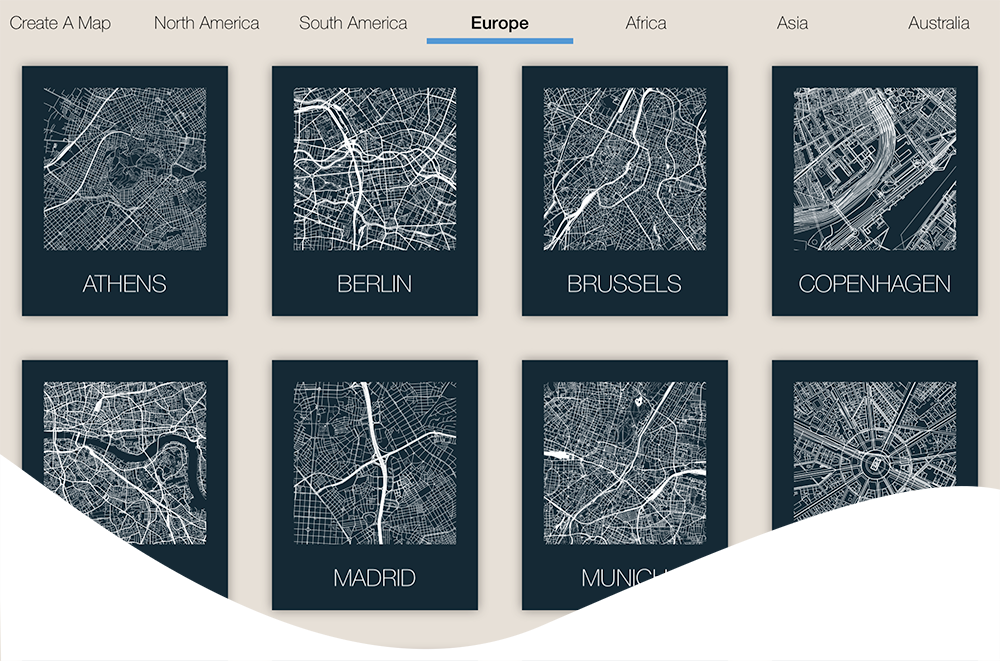Click the Europe tab
Viewport: 1000px width, 661px height.
pyautogui.click(x=499, y=23)
